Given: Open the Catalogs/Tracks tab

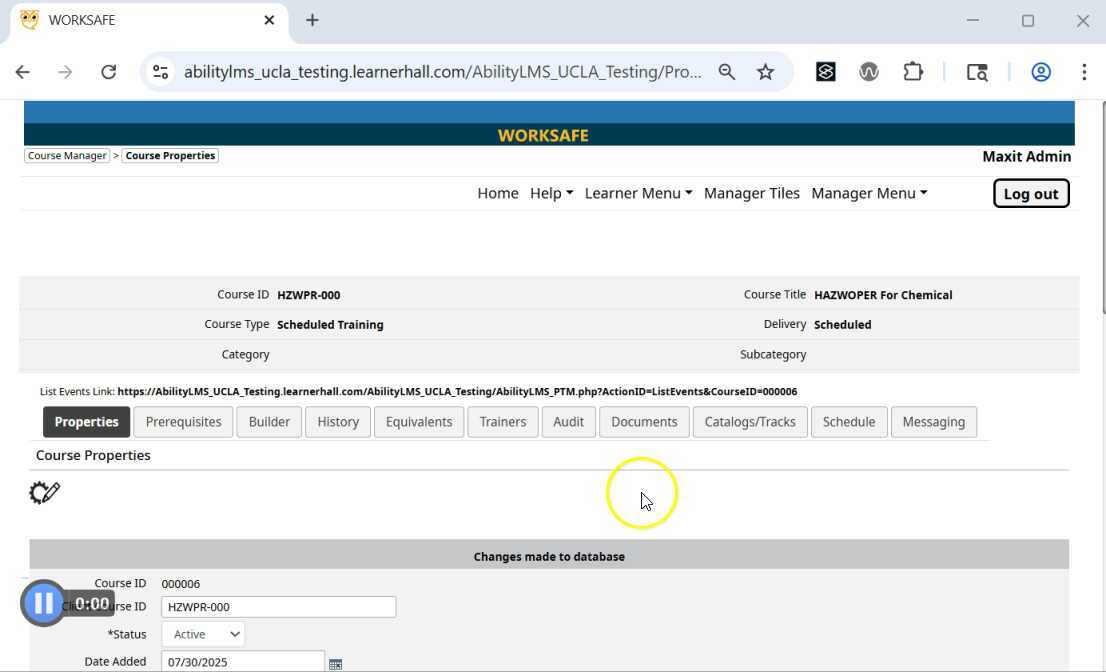Looking at the screenshot, I should tap(749, 422).
